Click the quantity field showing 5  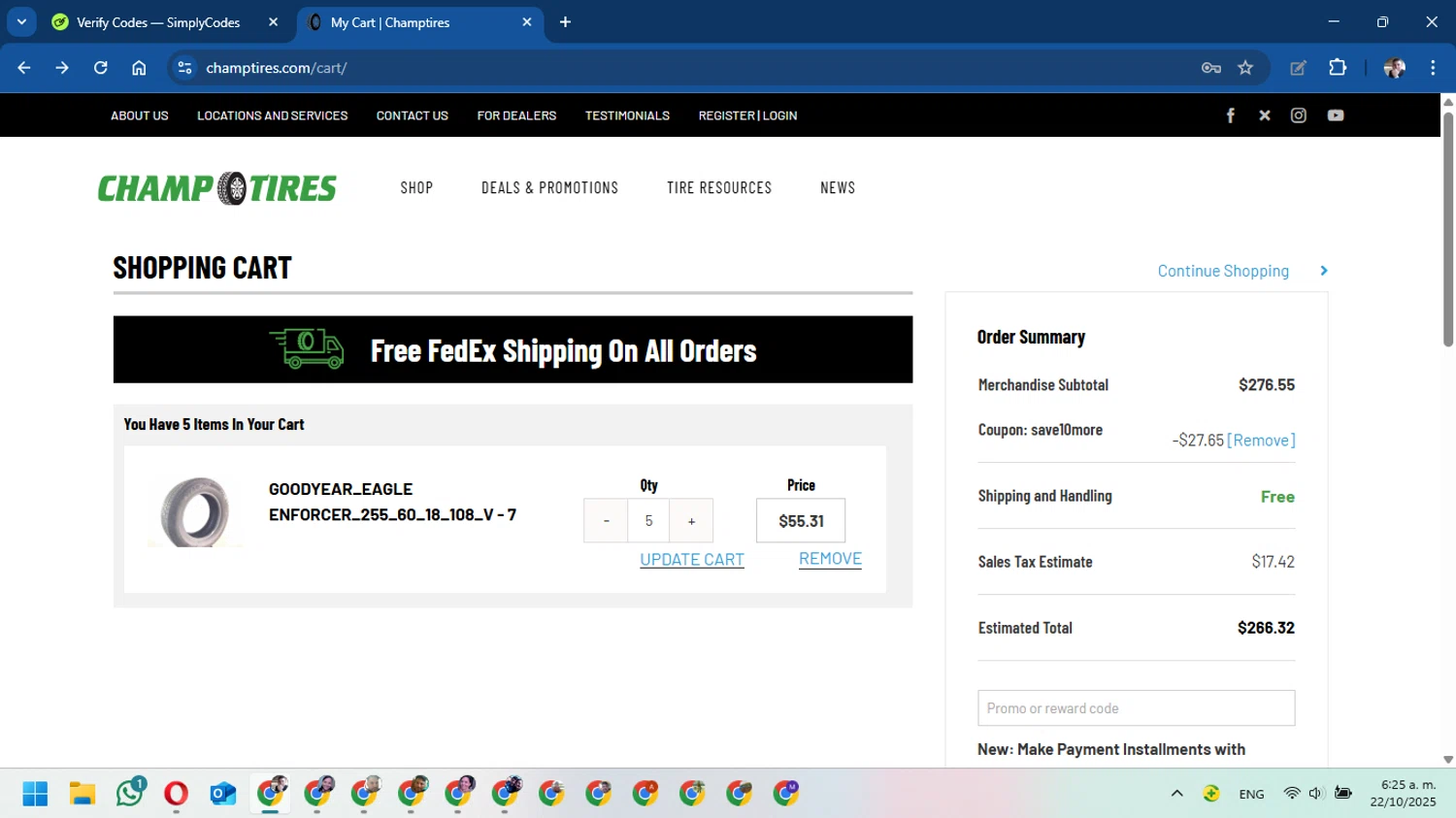tap(648, 521)
